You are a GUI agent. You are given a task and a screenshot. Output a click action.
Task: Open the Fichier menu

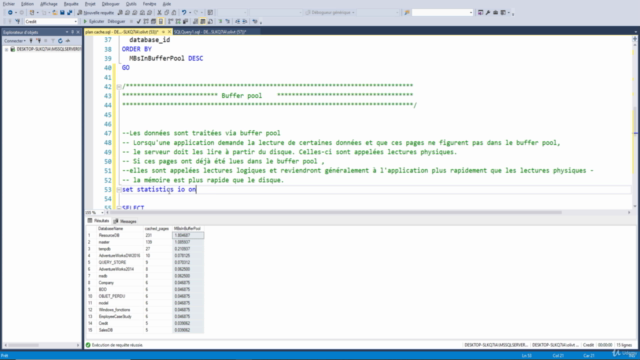[9, 4]
